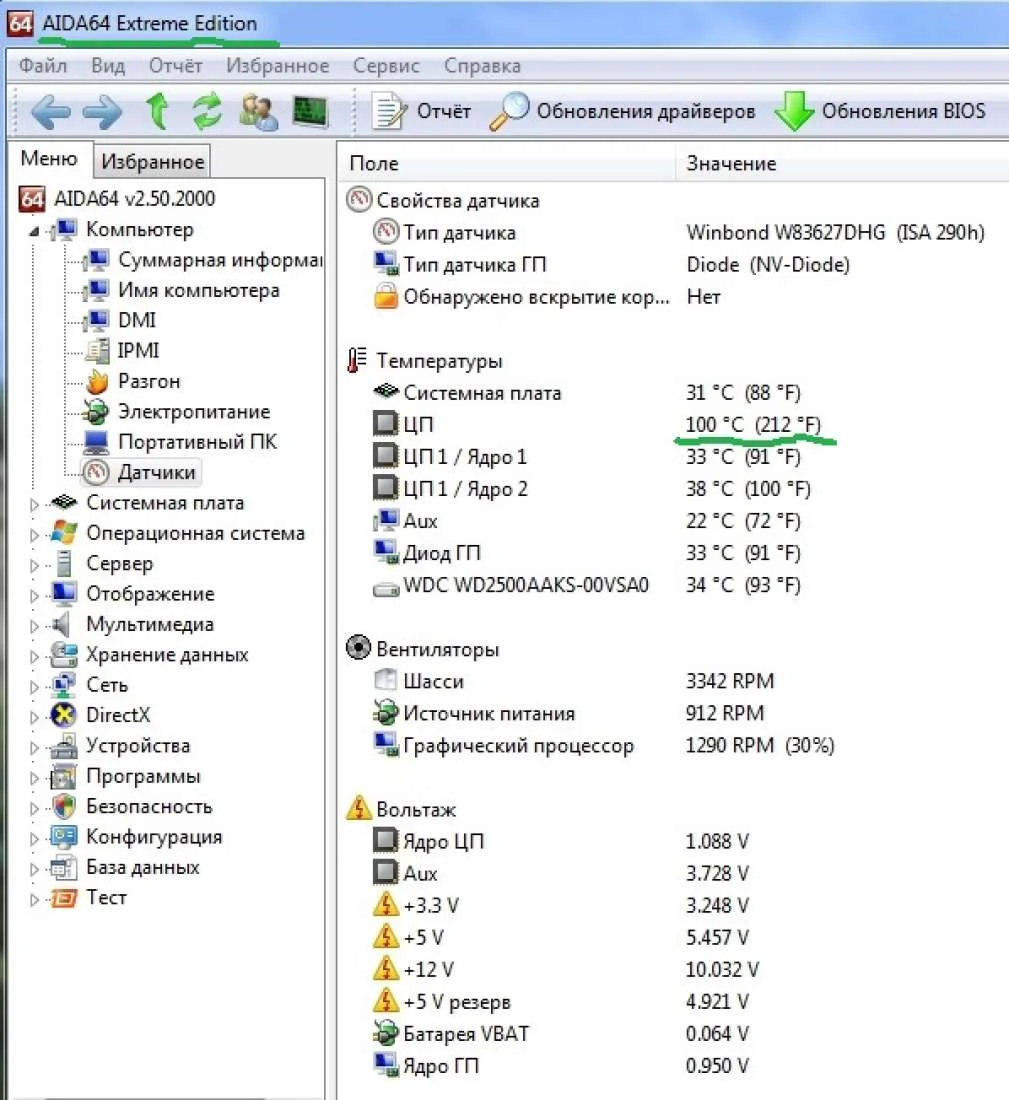Image resolution: width=1009 pixels, height=1100 pixels.
Task: Click the Мультимедиа speaker icon
Action: click(62, 624)
